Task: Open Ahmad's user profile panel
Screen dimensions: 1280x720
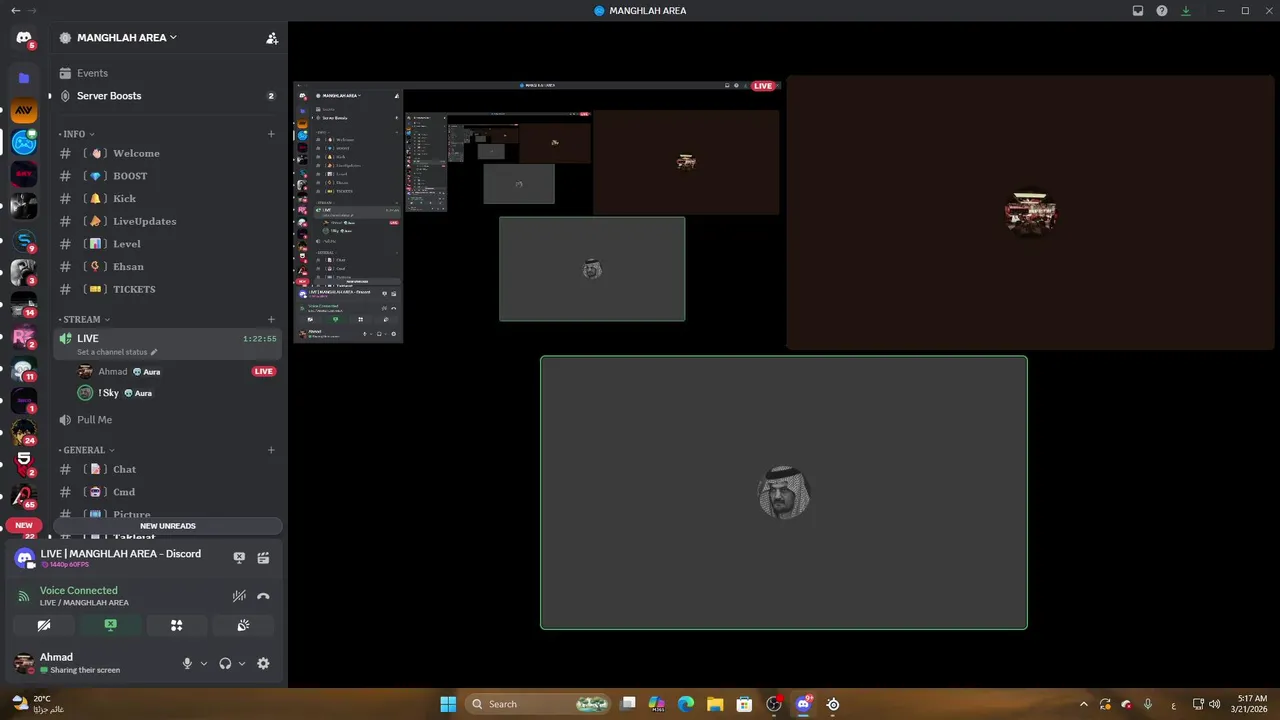Action: point(90,663)
